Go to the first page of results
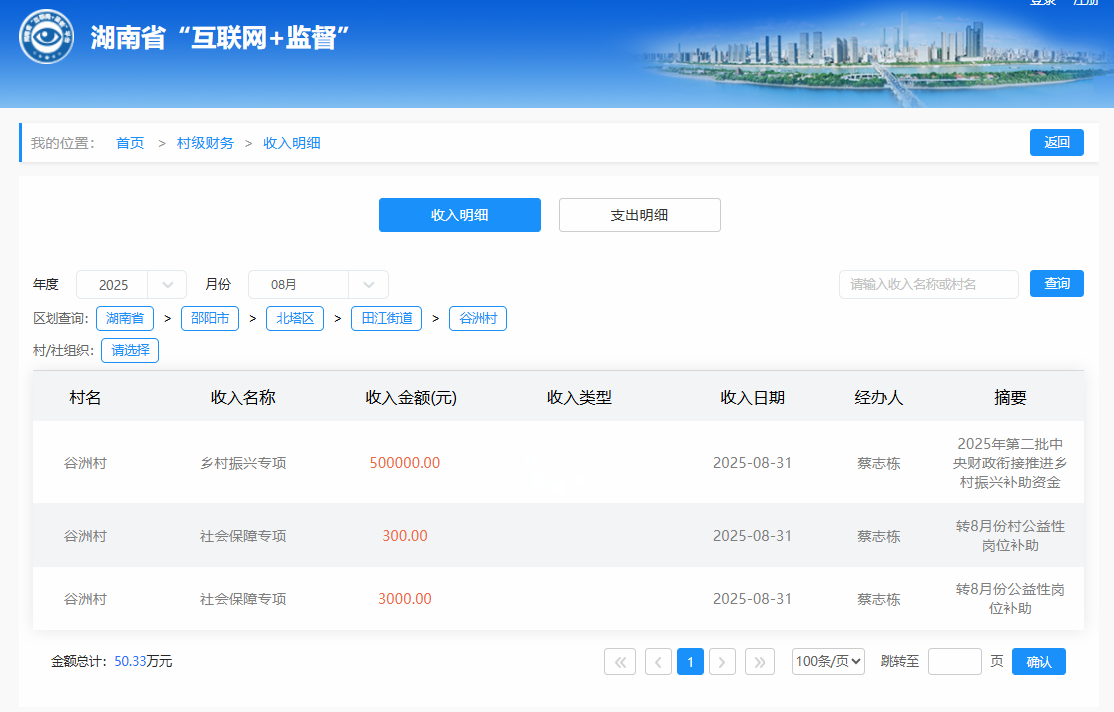1114x712 pixels. pyautogui.click(x=620, y=661)
